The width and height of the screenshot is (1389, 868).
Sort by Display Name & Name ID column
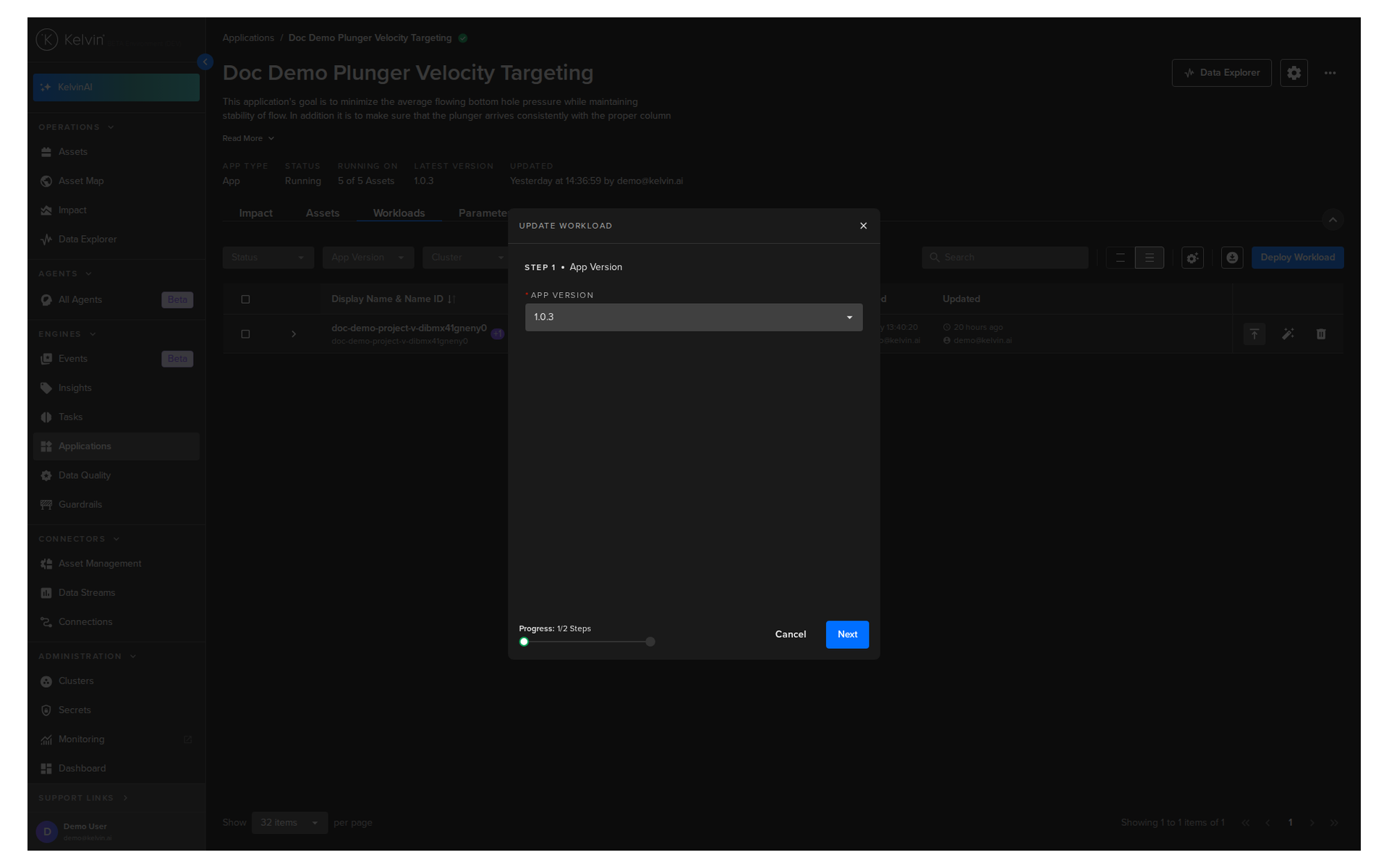[x=393, y=299]
